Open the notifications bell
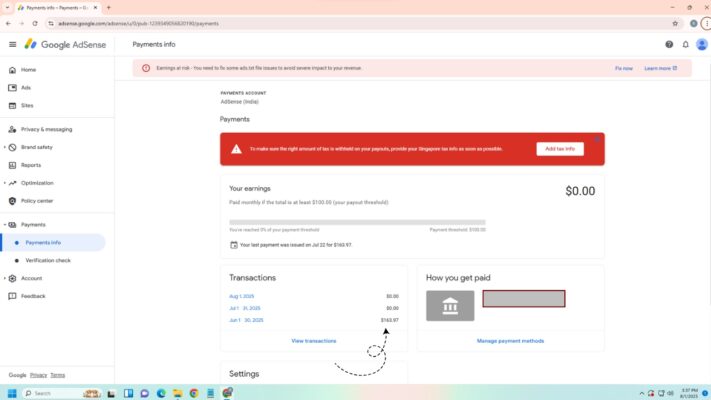 pos(686,44)
